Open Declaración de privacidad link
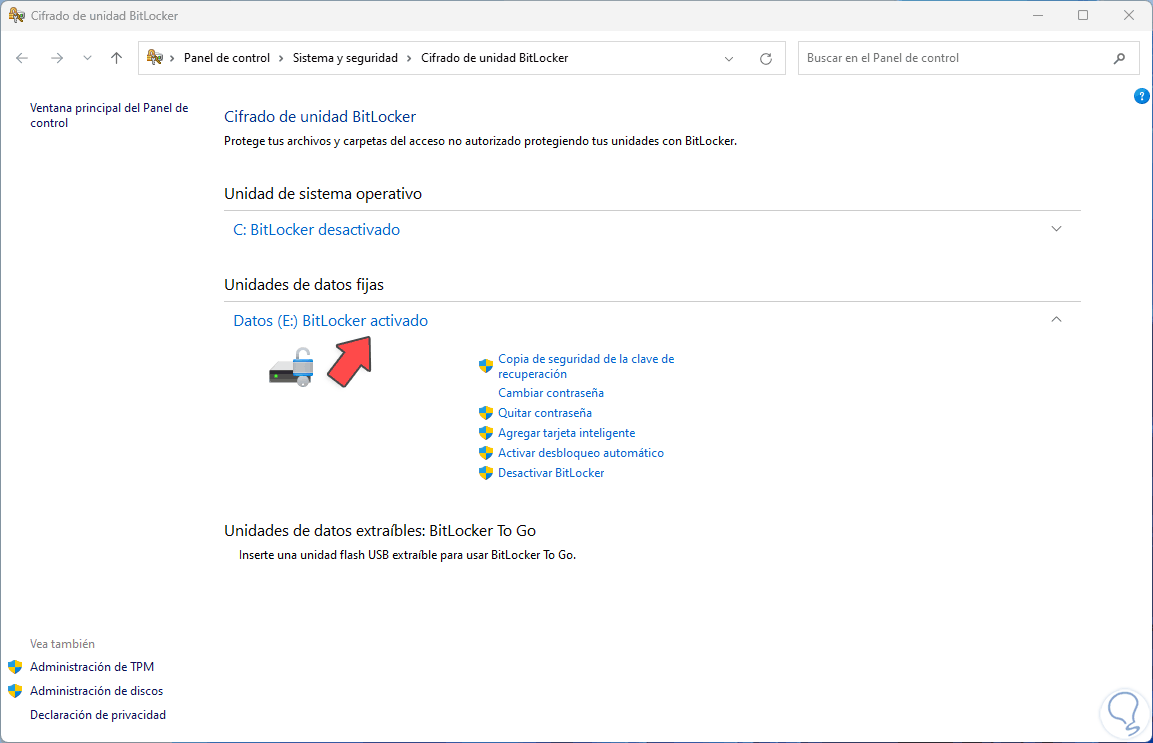Screen dimensions: 1153x743 pos(98,714)
